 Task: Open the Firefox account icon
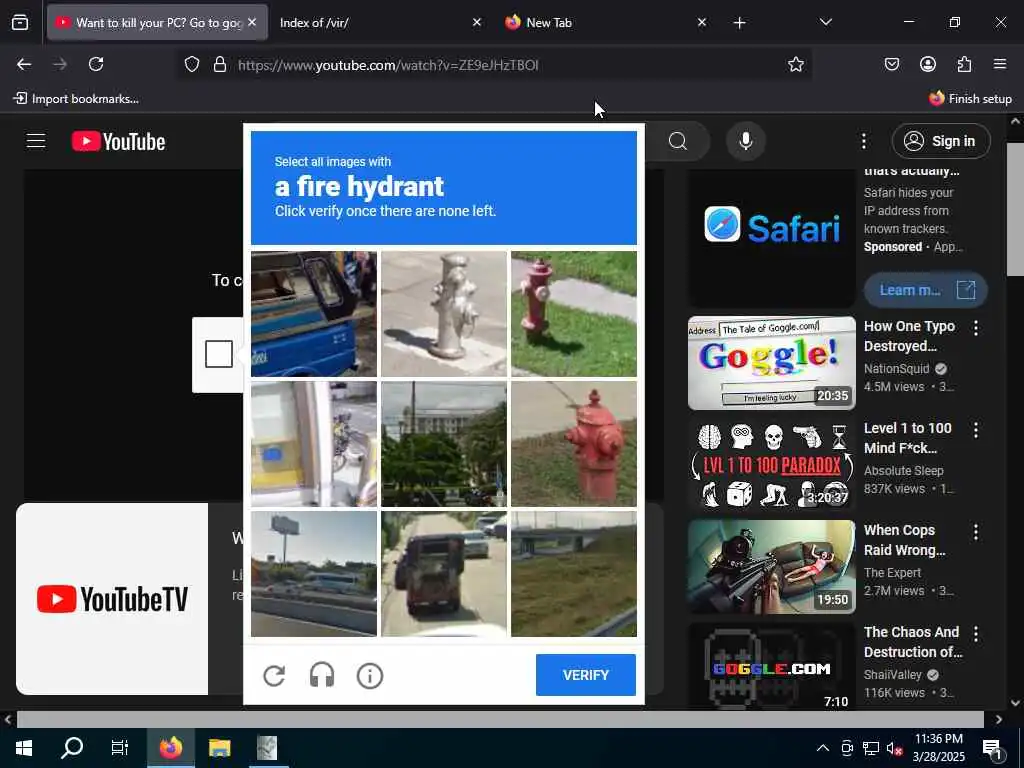tap(927, 64)
